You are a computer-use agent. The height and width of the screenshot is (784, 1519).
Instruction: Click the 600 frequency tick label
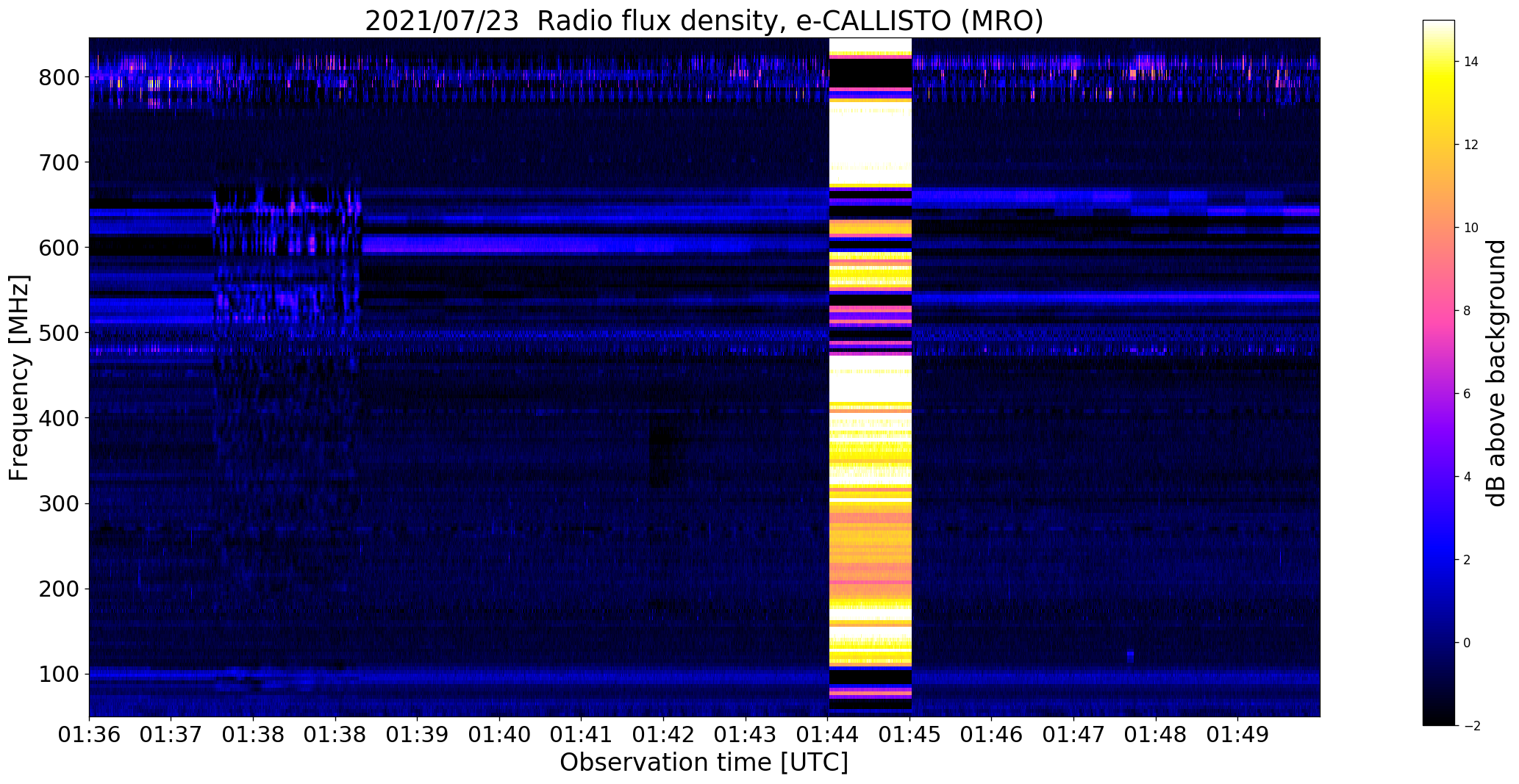coord(57,248)
